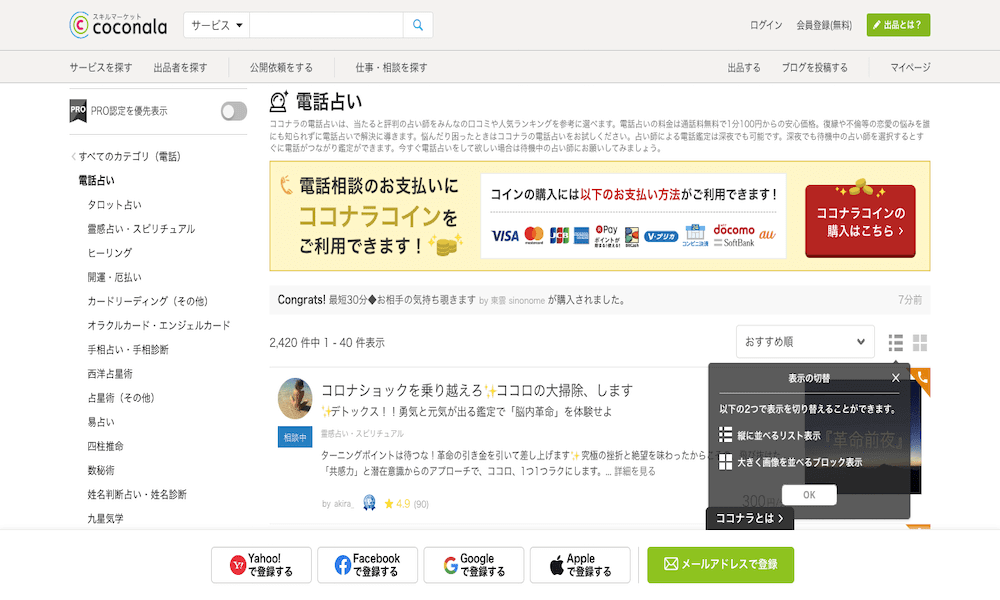Open the 出品者を探す menu
Screen dimensions: 1000x600
tap(180, 67)
